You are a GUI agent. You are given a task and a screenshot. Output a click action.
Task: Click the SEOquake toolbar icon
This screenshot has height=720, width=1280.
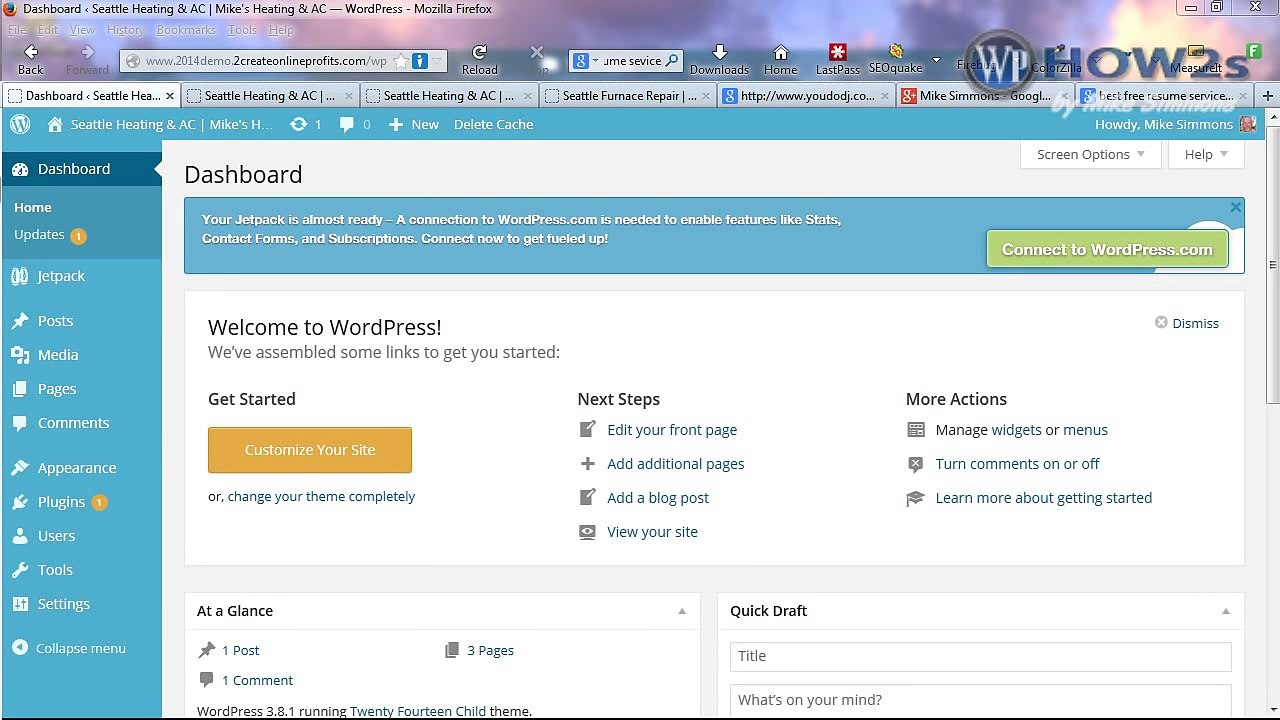[895, 52]
